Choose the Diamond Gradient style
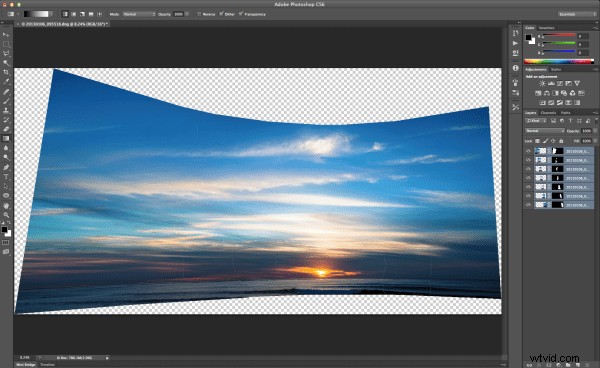 (x=99, y=14)
